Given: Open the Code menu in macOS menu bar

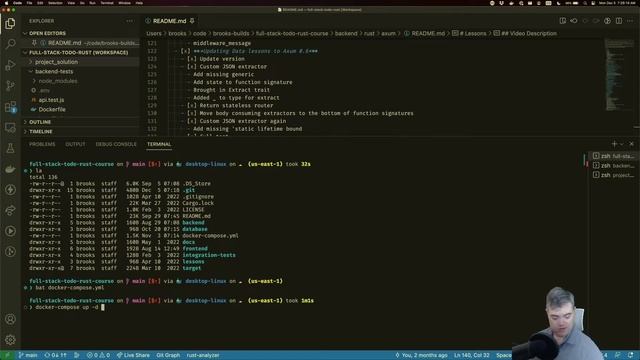Looking at the screenshot, I should [x=18, y=3].
